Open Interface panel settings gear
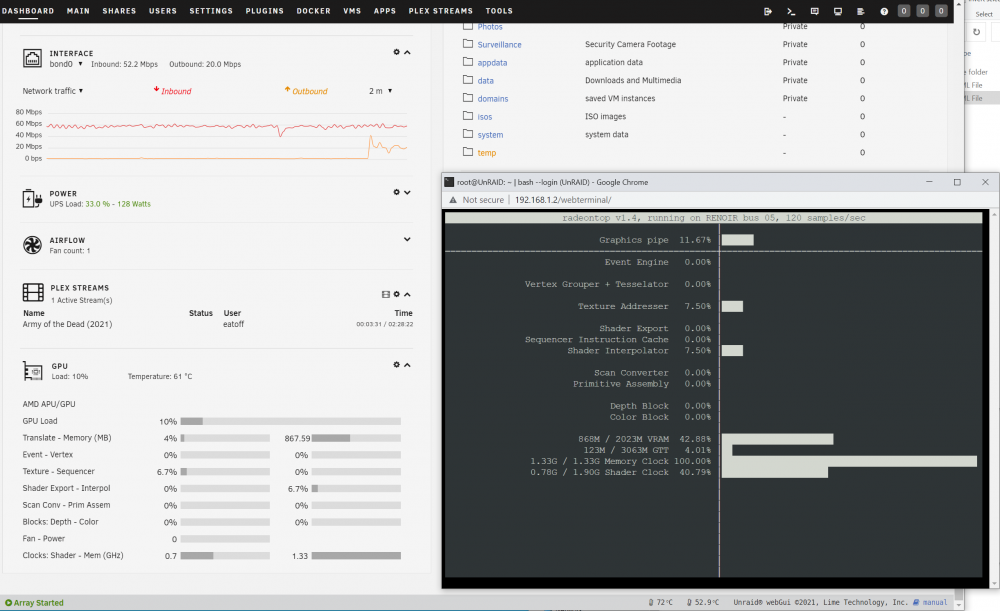The width and height of the screenshot is (1000, 611). 396,52
